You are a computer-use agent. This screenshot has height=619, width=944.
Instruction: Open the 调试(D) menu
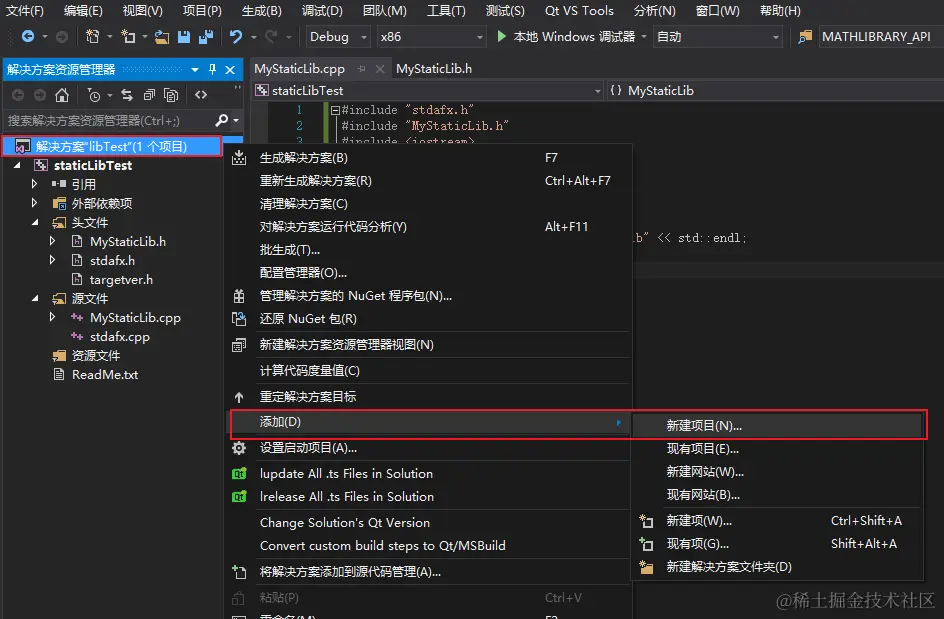[322, 11]
